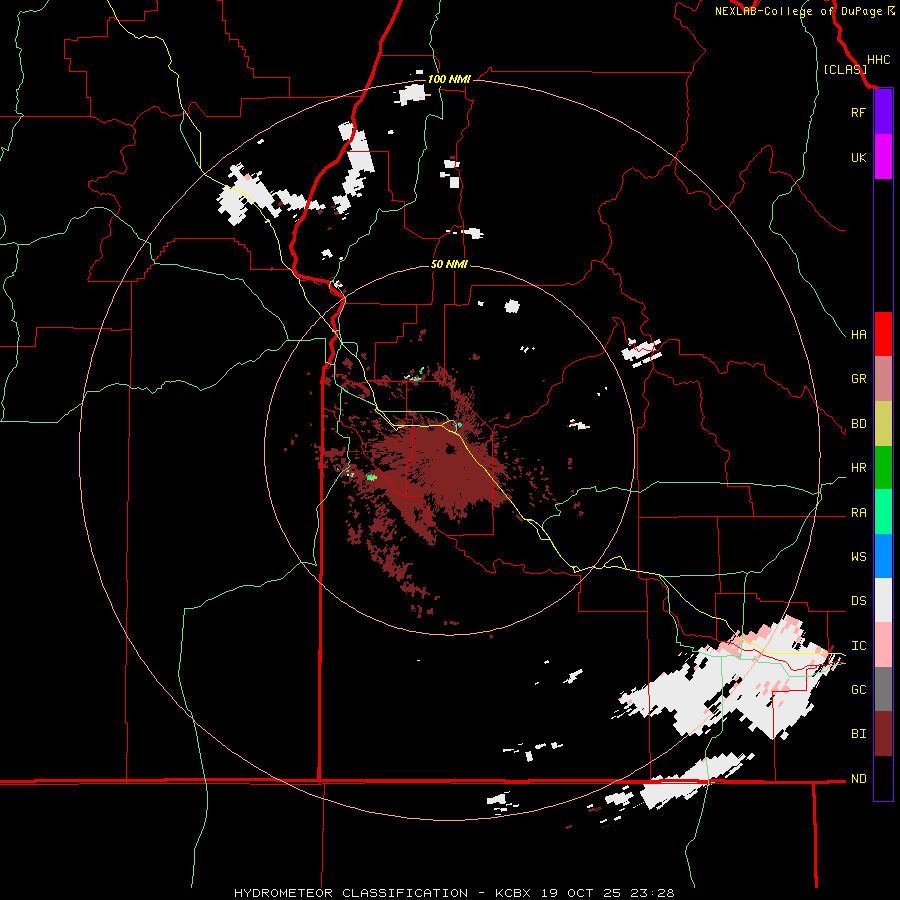Click the GR legend label

859,379
